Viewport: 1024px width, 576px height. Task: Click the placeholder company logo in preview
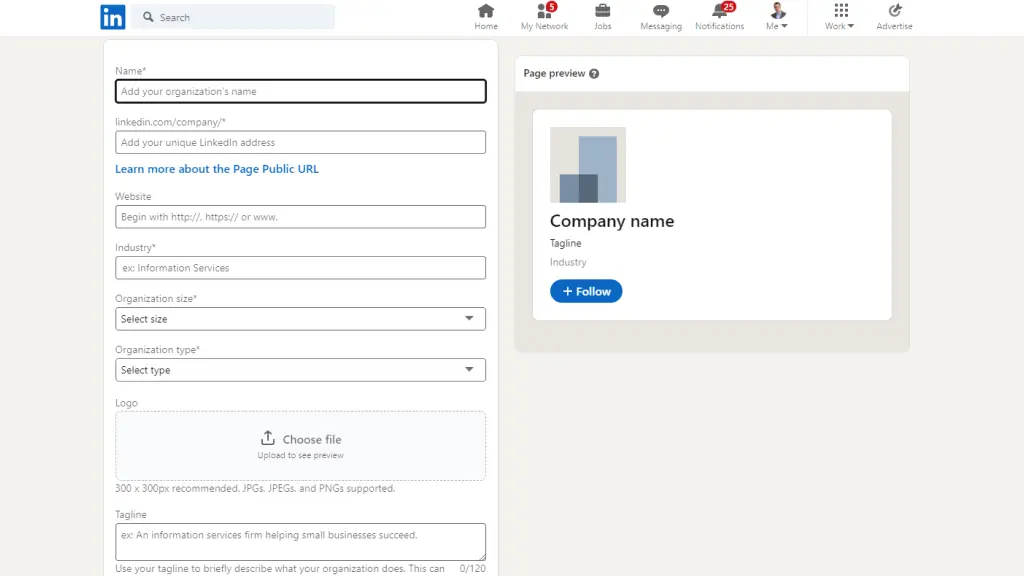coord(588,165)
